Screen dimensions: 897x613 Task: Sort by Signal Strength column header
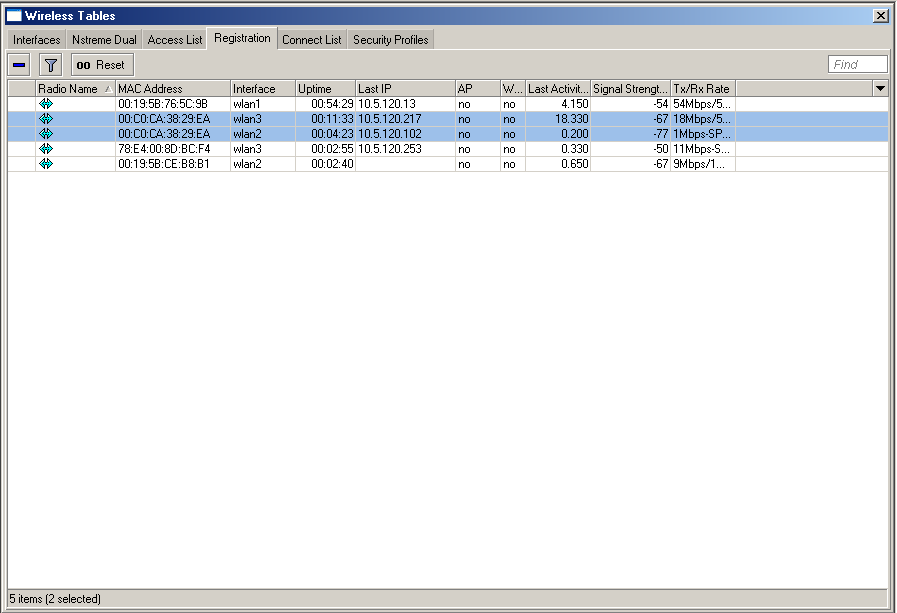click(x=630, y=89)
